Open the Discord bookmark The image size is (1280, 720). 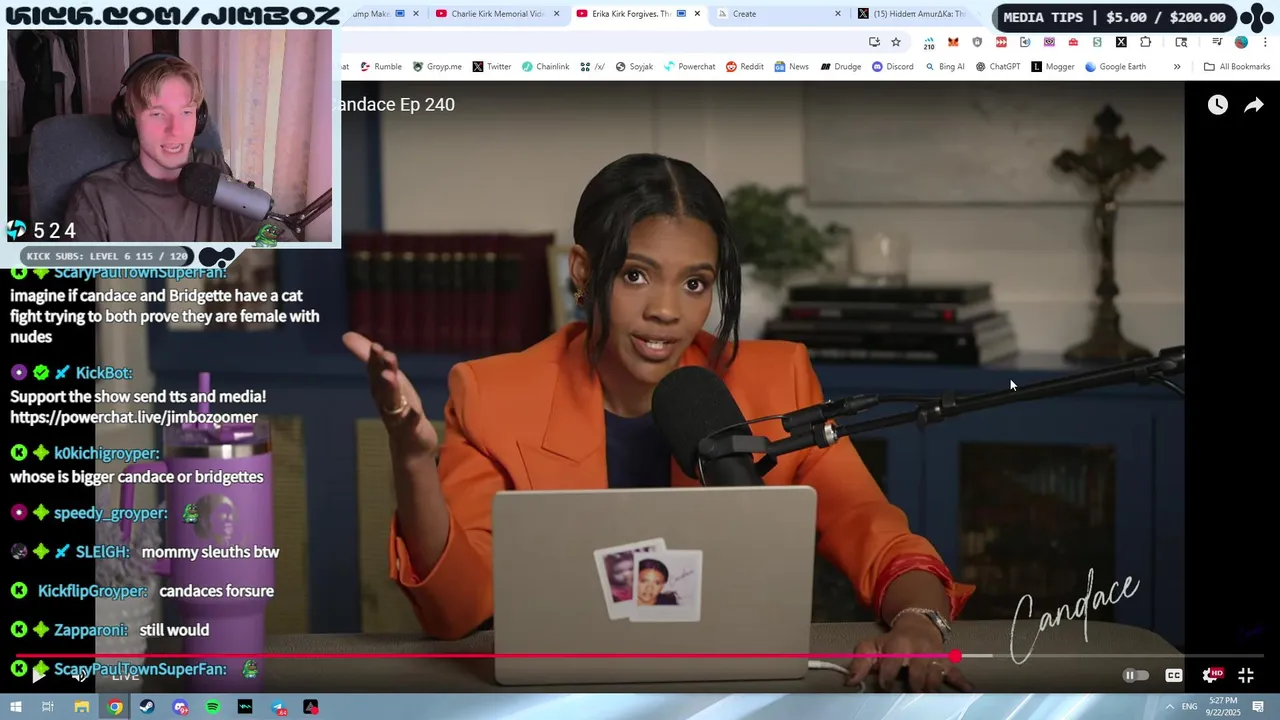tap(892, 67)
